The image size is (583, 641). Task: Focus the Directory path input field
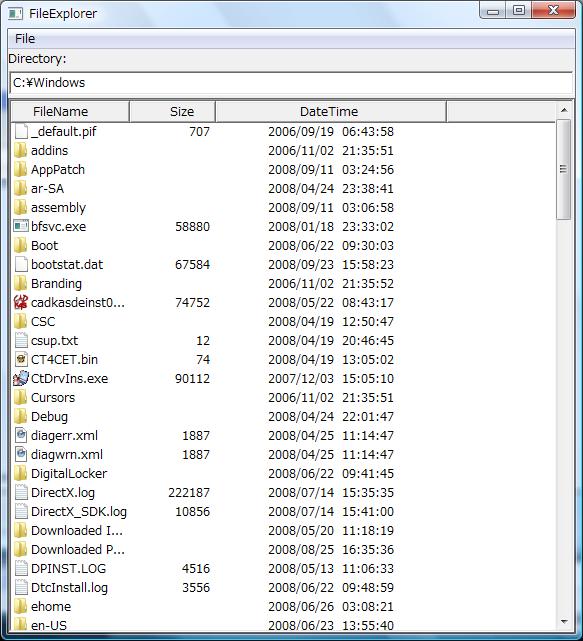(x=291, y=83)
